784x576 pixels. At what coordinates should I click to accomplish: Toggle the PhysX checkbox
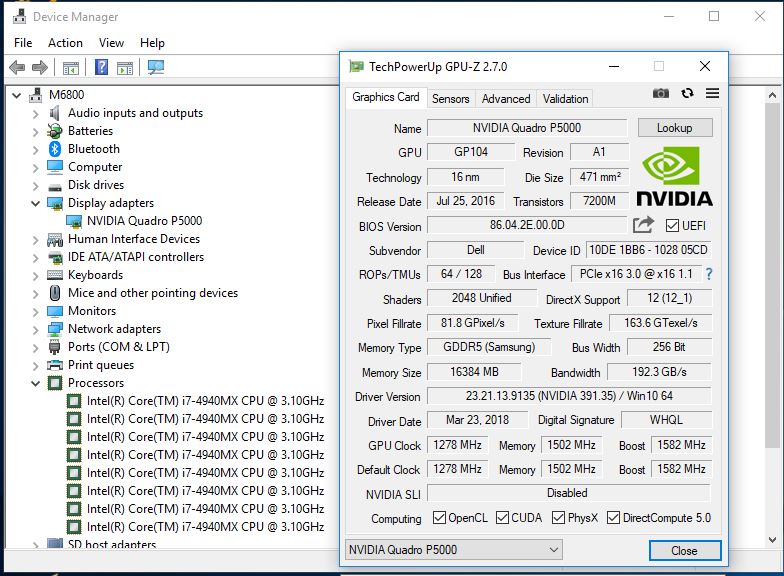tap(558, 518)
